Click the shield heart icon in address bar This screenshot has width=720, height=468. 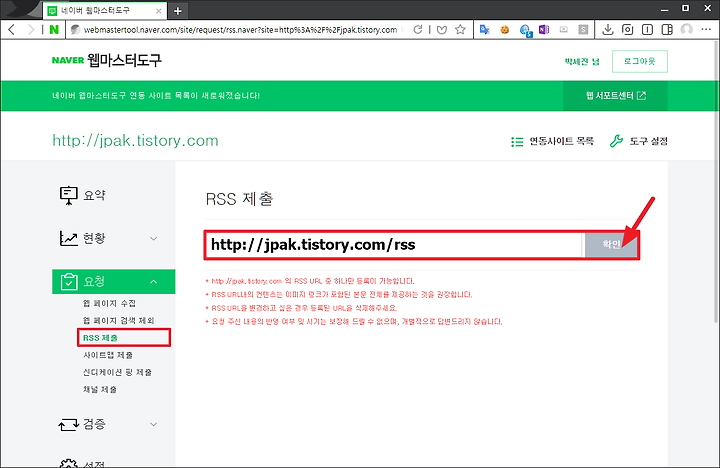pos(442,30)
